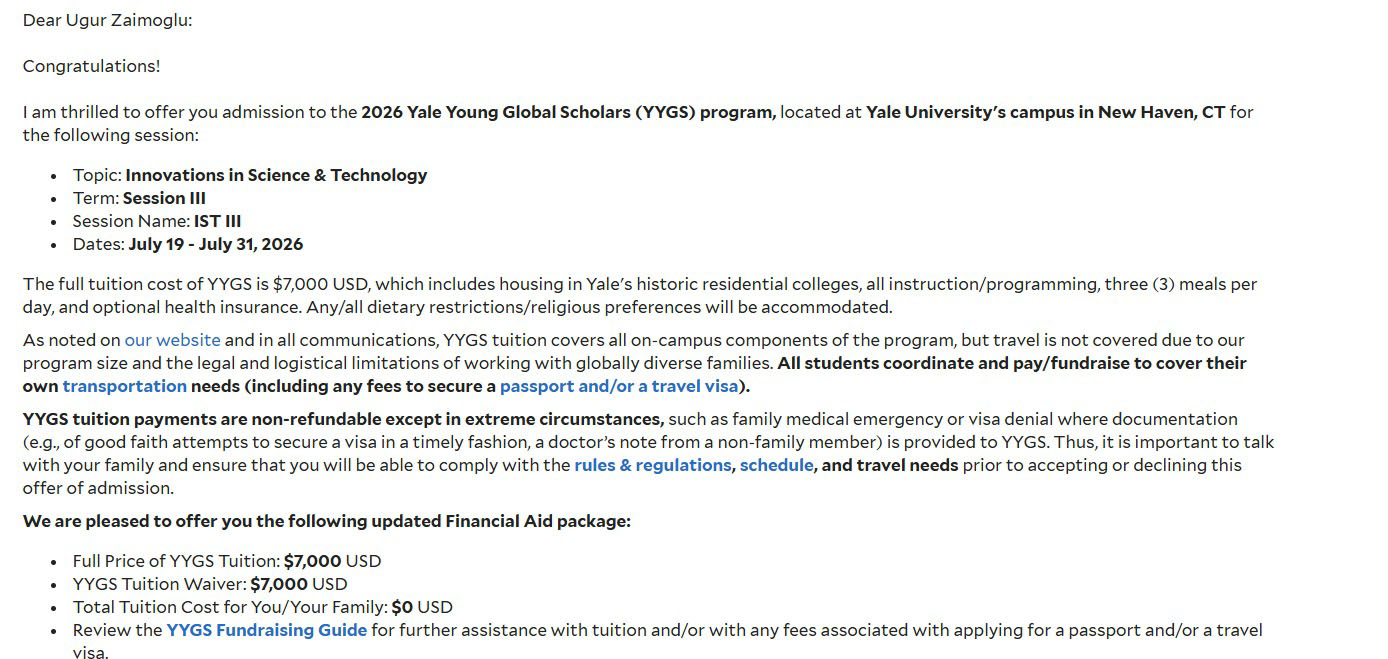Click the "YYGS Tuition Waiver" bullet
Screen dimensions: 1388x659
(x=210, y=584)
